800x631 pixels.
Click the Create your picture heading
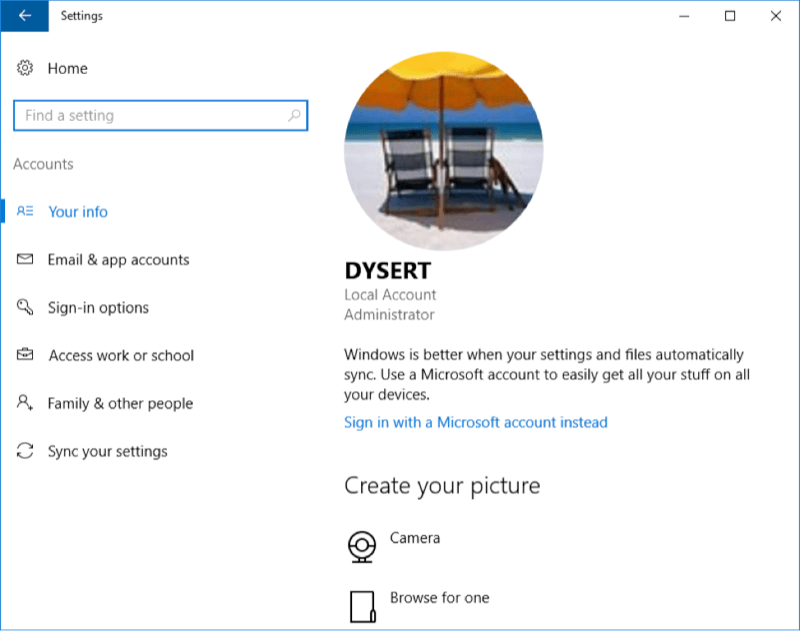[x=442, y=486]
